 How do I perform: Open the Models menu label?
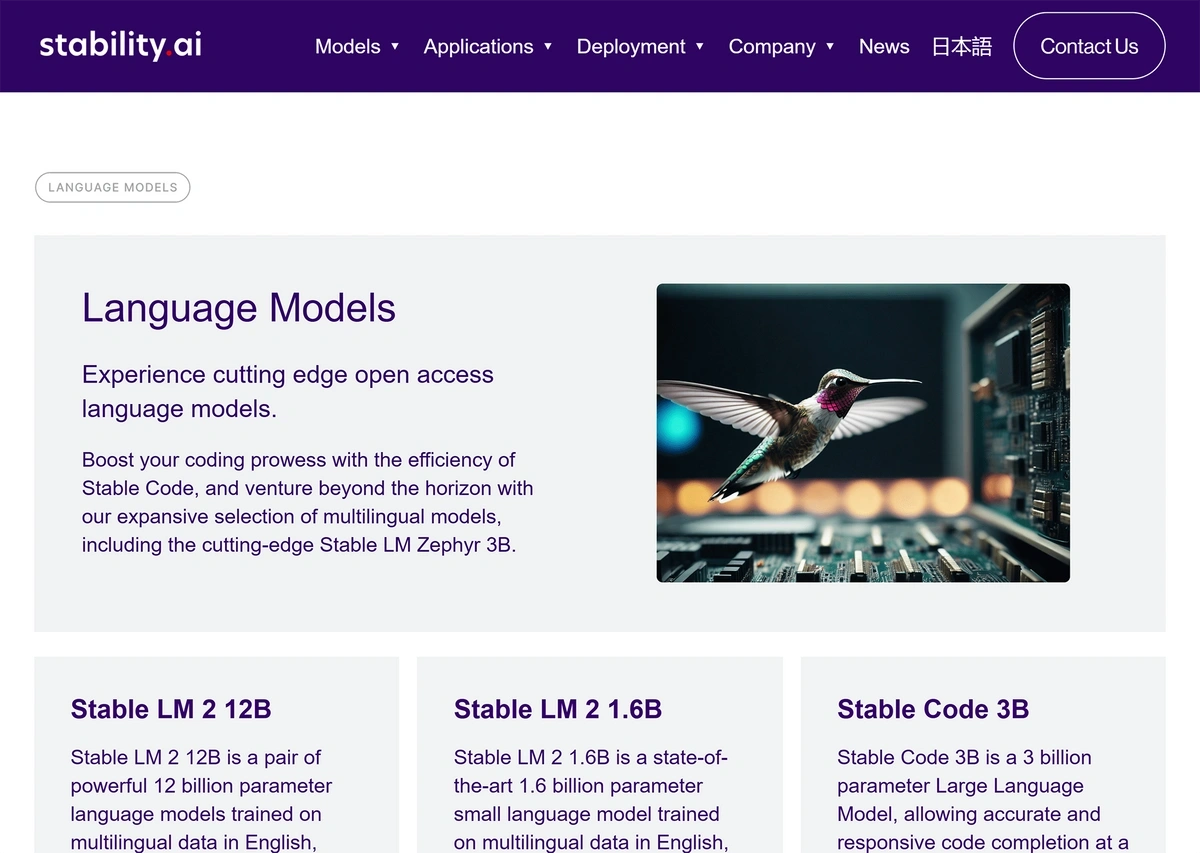(347, 47)
